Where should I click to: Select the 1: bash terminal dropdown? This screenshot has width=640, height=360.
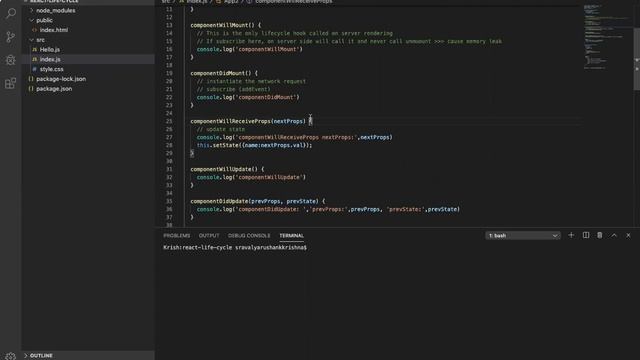(523, 236)
